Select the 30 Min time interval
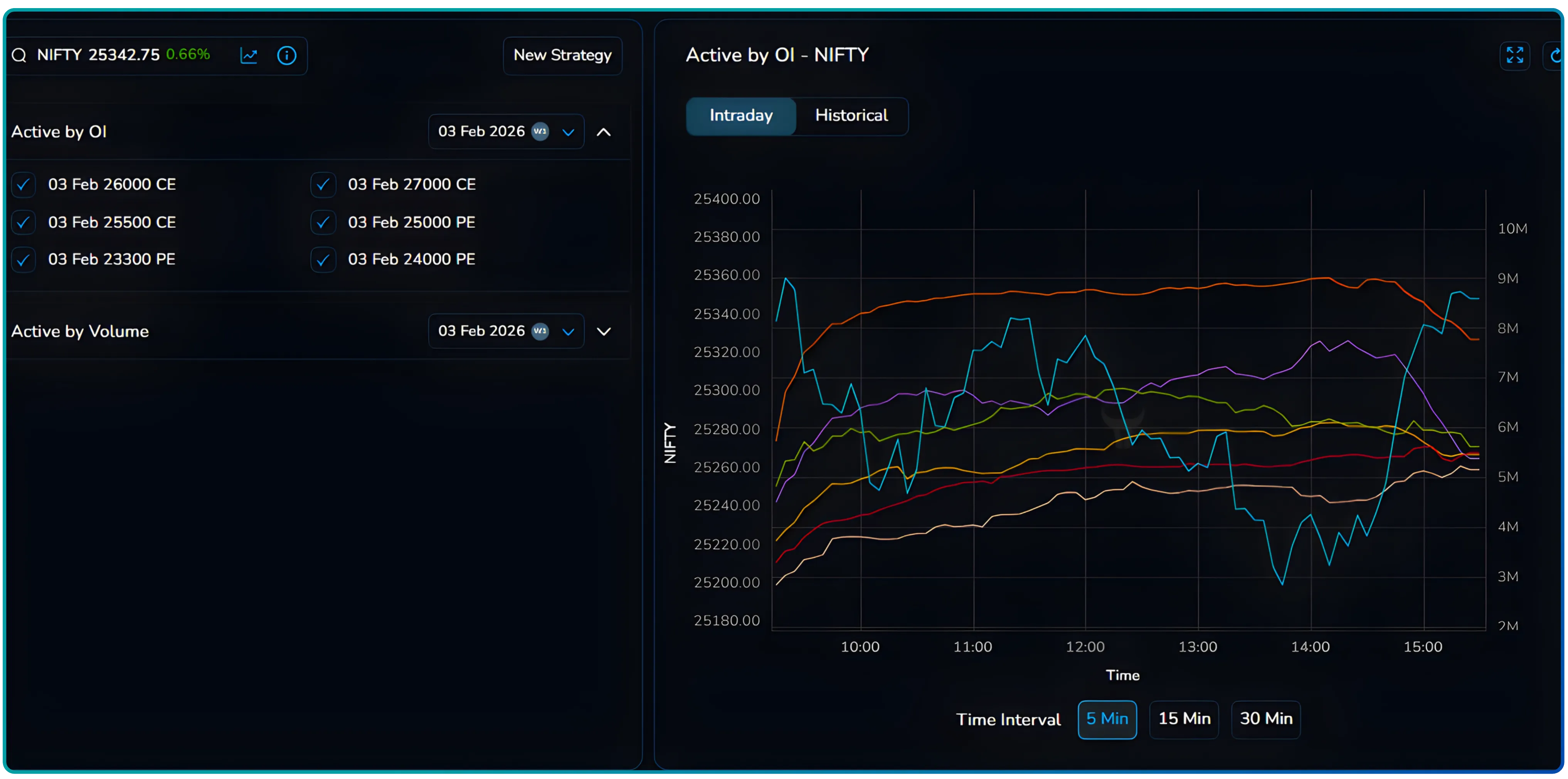This screenshot has height=779, width=1568. pos(1265,719)
